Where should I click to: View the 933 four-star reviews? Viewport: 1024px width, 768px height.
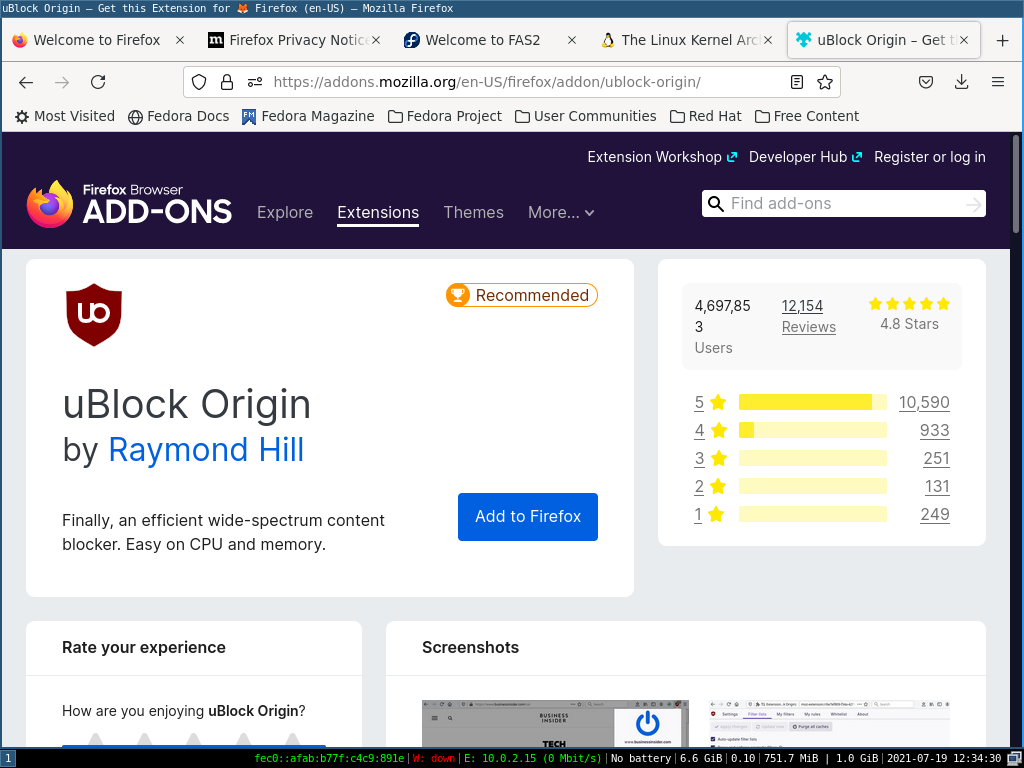click(x=935, y=430)
